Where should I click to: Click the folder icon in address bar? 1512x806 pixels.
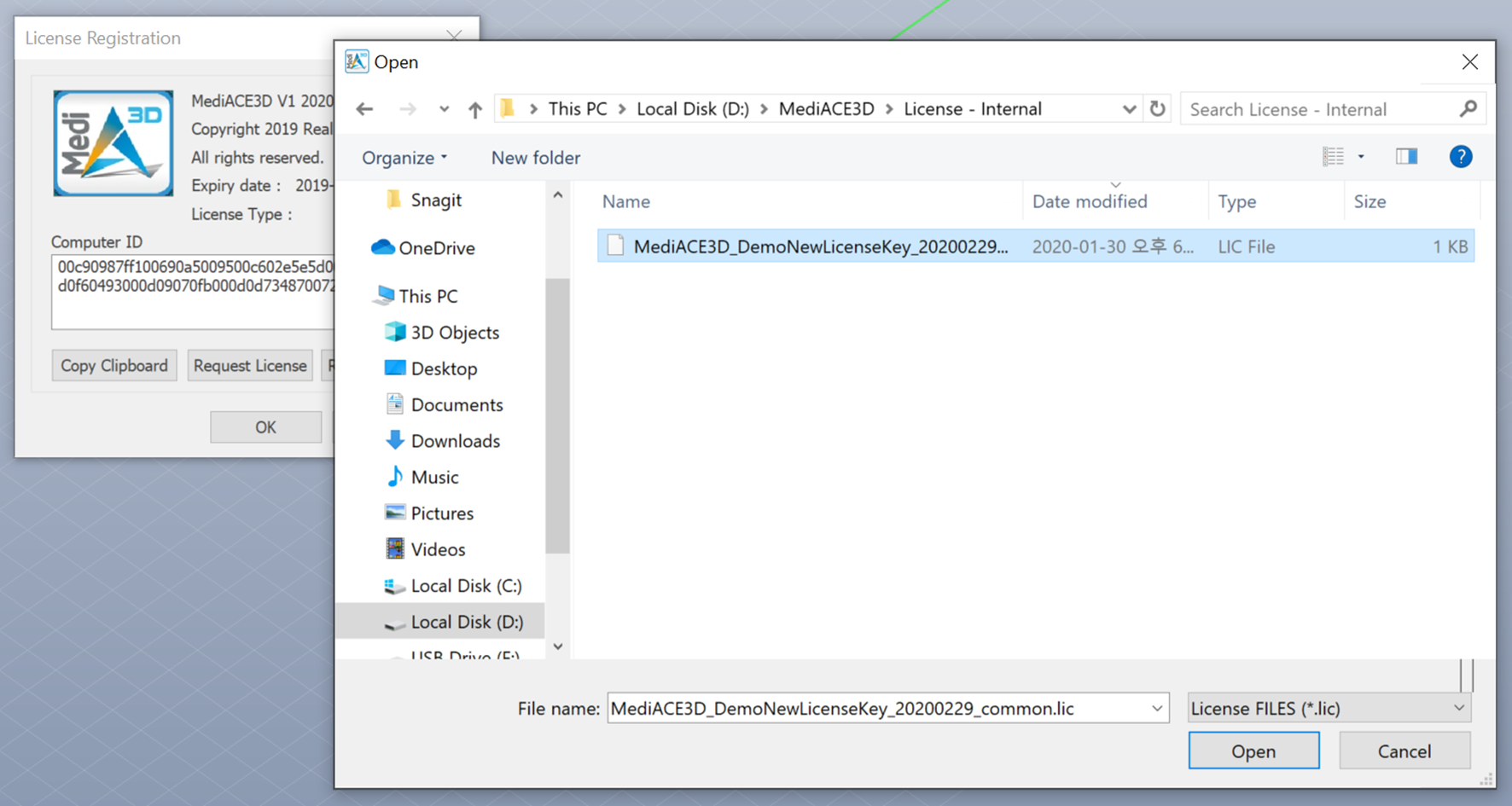pyautogui.click(x=508, y=108)
